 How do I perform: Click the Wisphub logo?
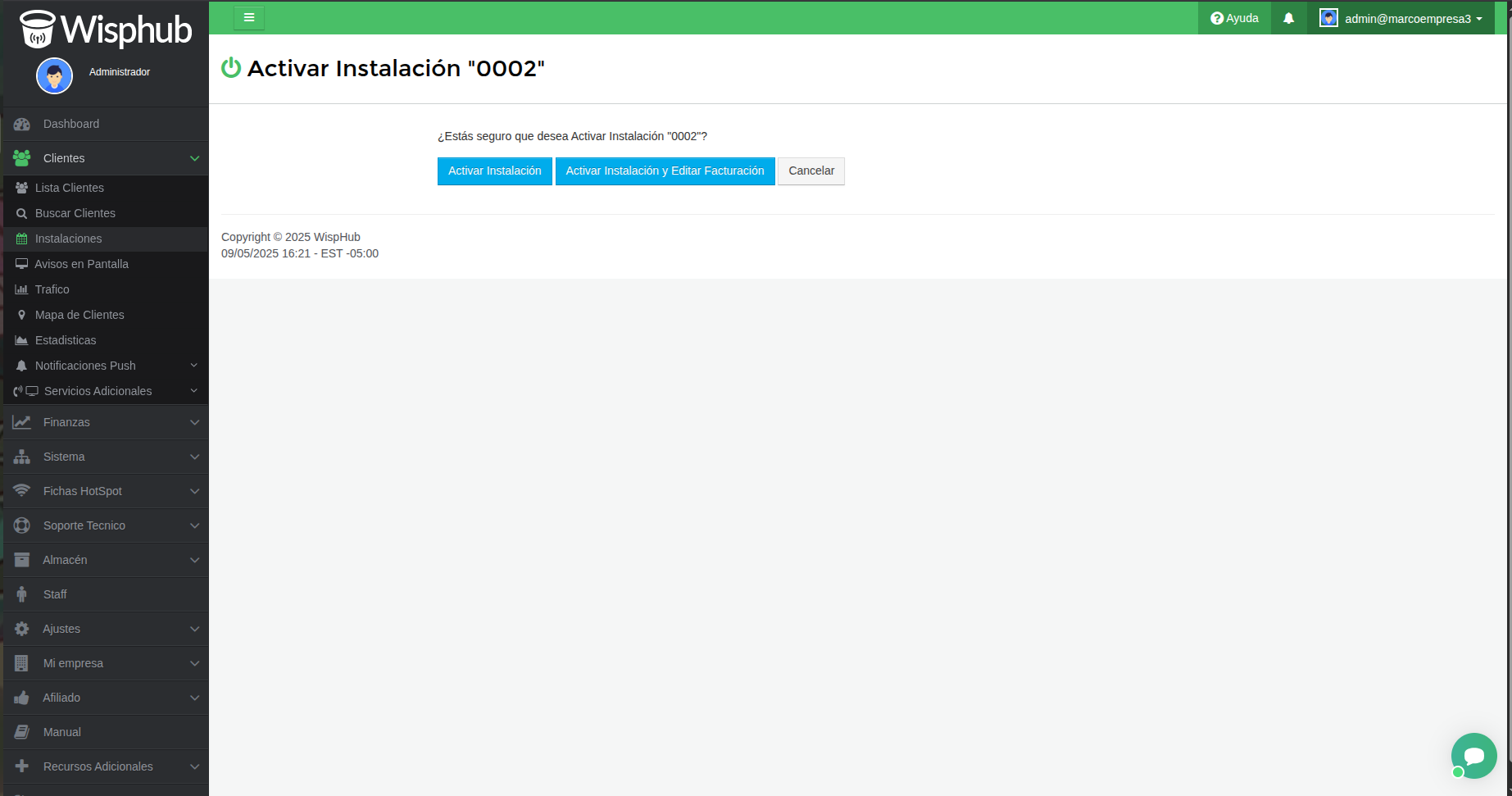pyautogui.click(x=106, y=29)
